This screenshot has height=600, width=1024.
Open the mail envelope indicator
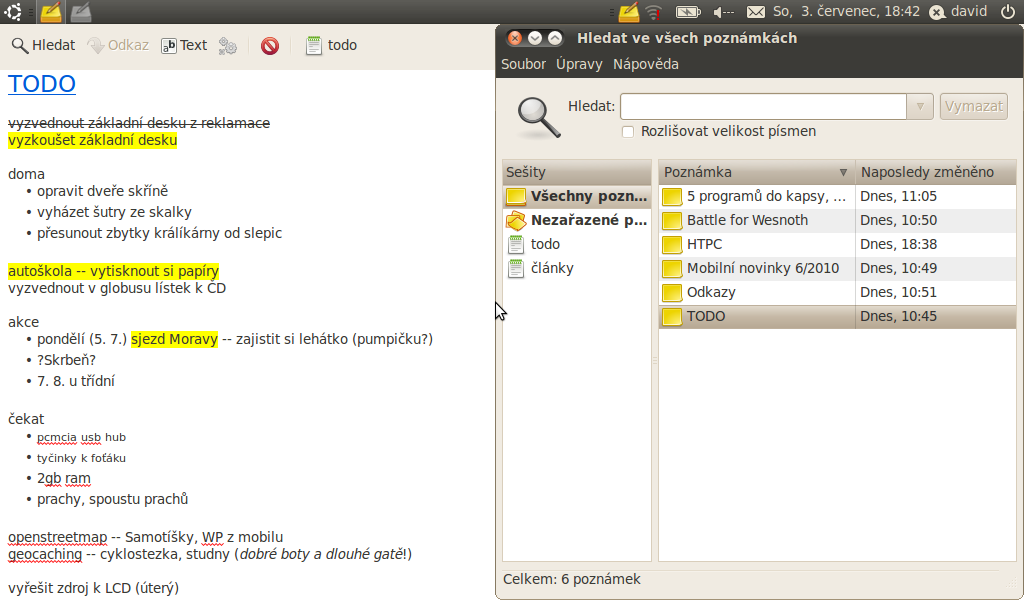click(756, 12)
